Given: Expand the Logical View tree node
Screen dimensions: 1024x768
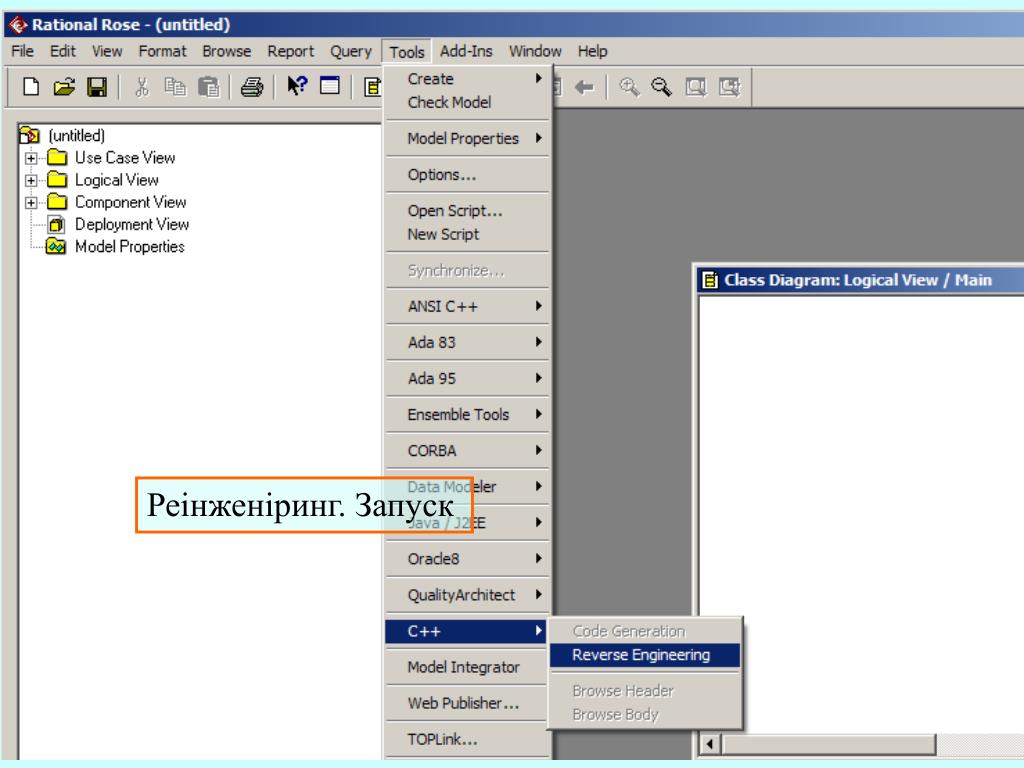Looking at the screenshot, I should pyautogui.click(x=31, y=180).
